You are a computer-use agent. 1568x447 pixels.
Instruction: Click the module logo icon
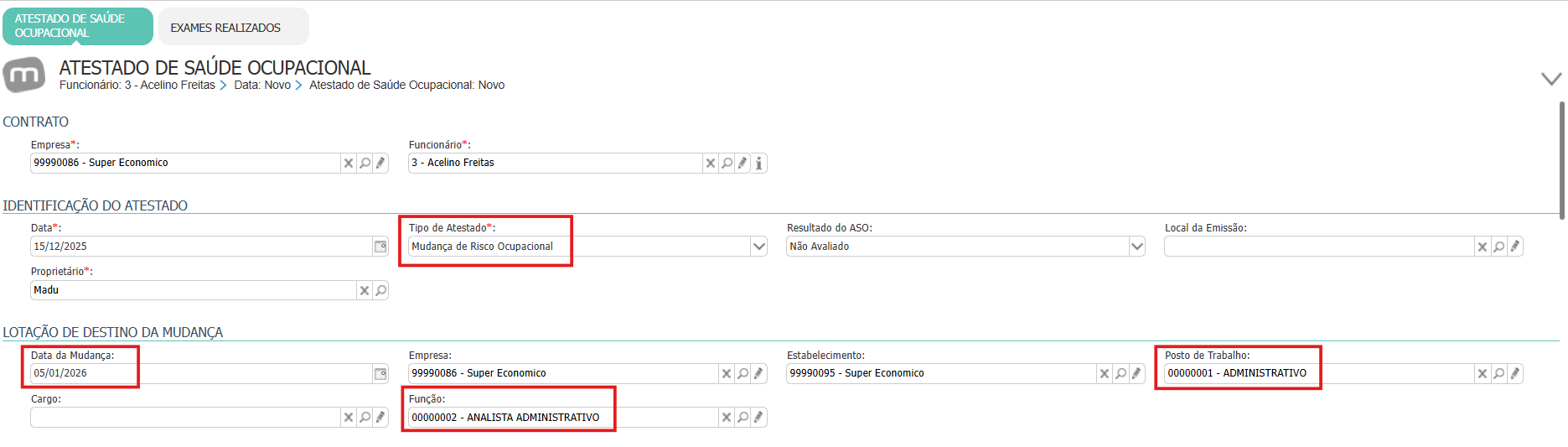24,75
